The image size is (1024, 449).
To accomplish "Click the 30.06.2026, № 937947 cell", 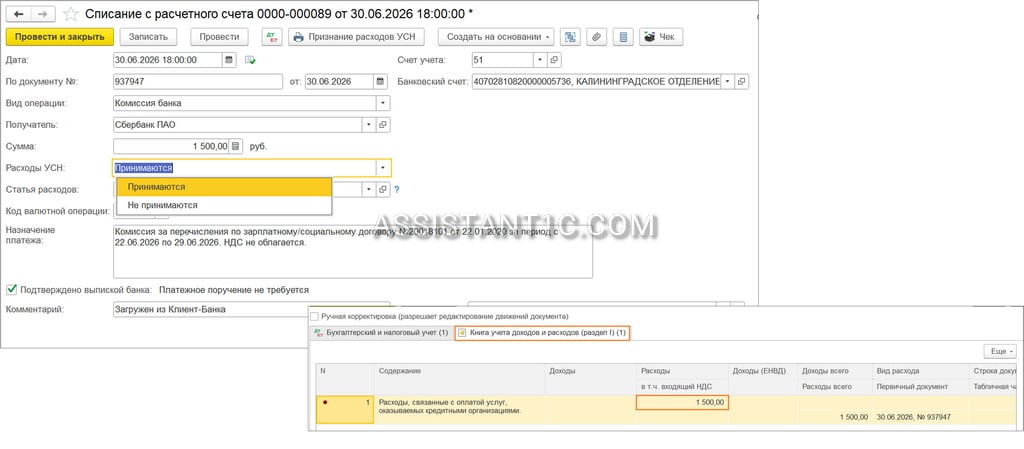I will pos(921,416).
